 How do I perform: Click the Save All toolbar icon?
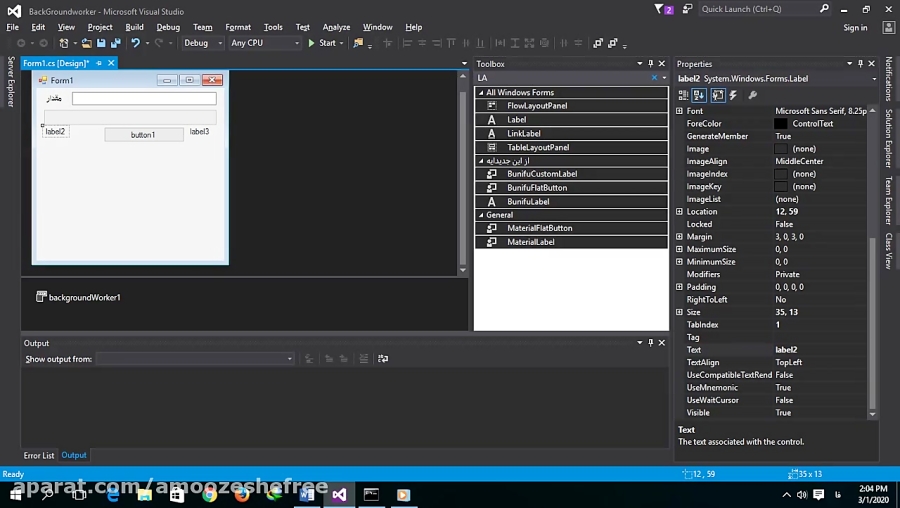coord(115,43)
